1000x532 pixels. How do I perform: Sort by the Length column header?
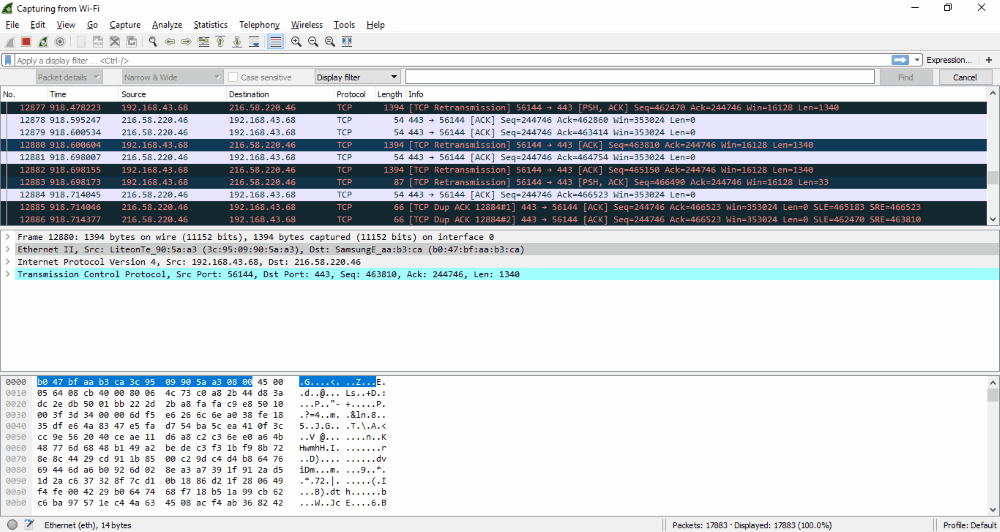point(390,94)
